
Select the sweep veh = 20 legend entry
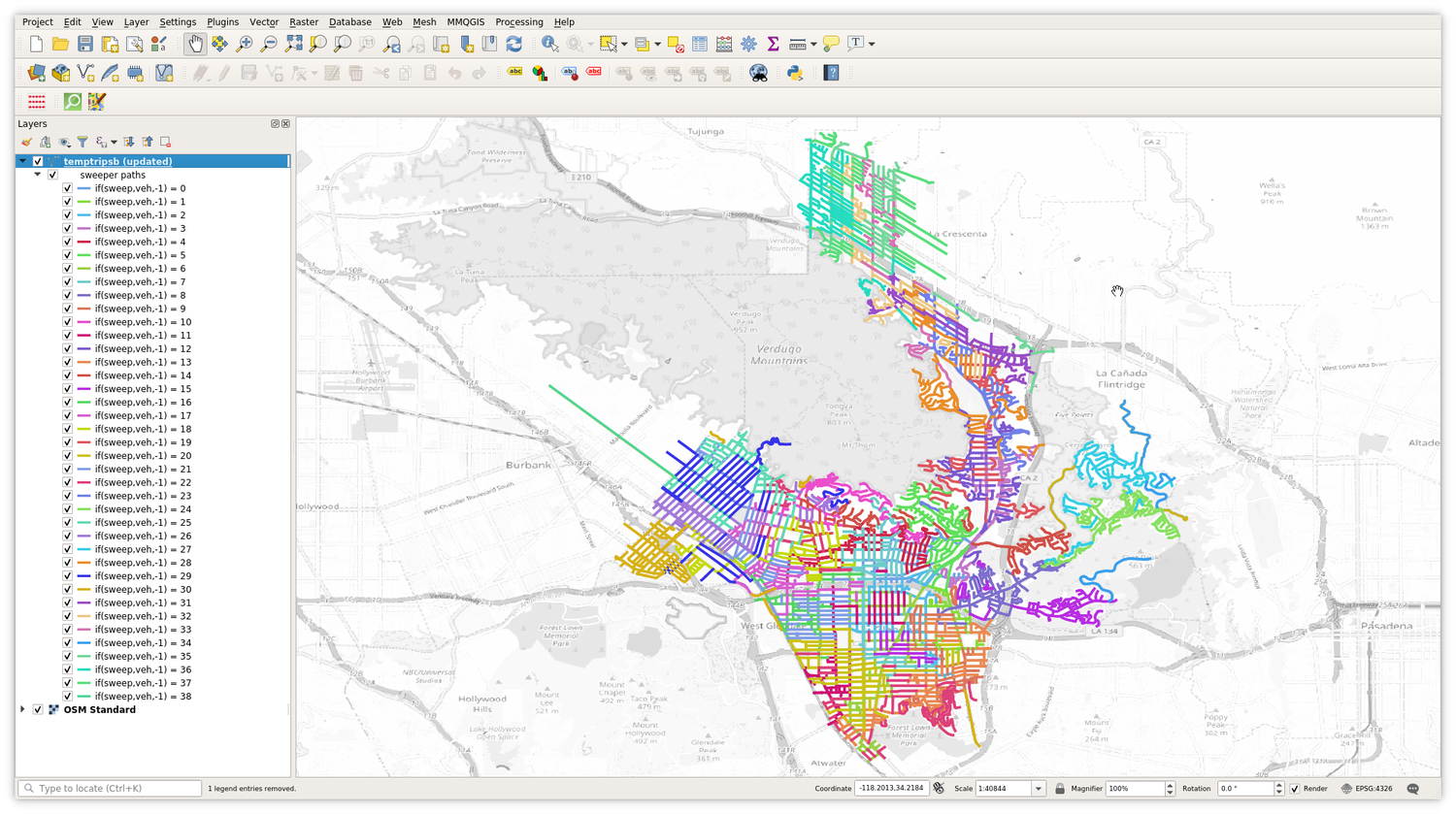click(x=143, y=456)
